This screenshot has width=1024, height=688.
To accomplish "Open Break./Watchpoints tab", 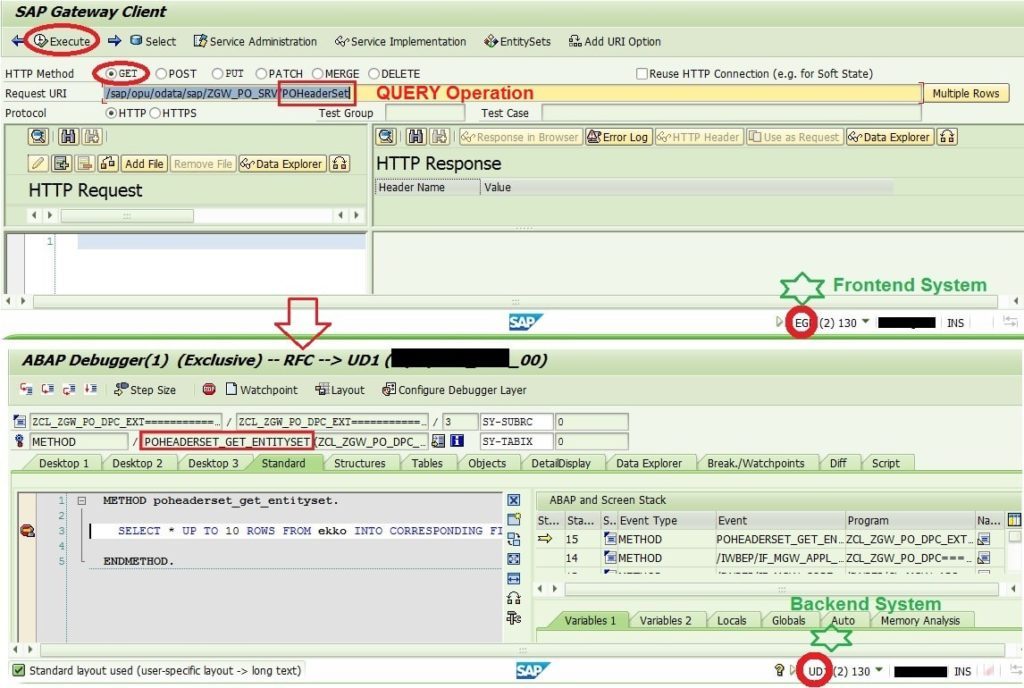I will point(756,463).
